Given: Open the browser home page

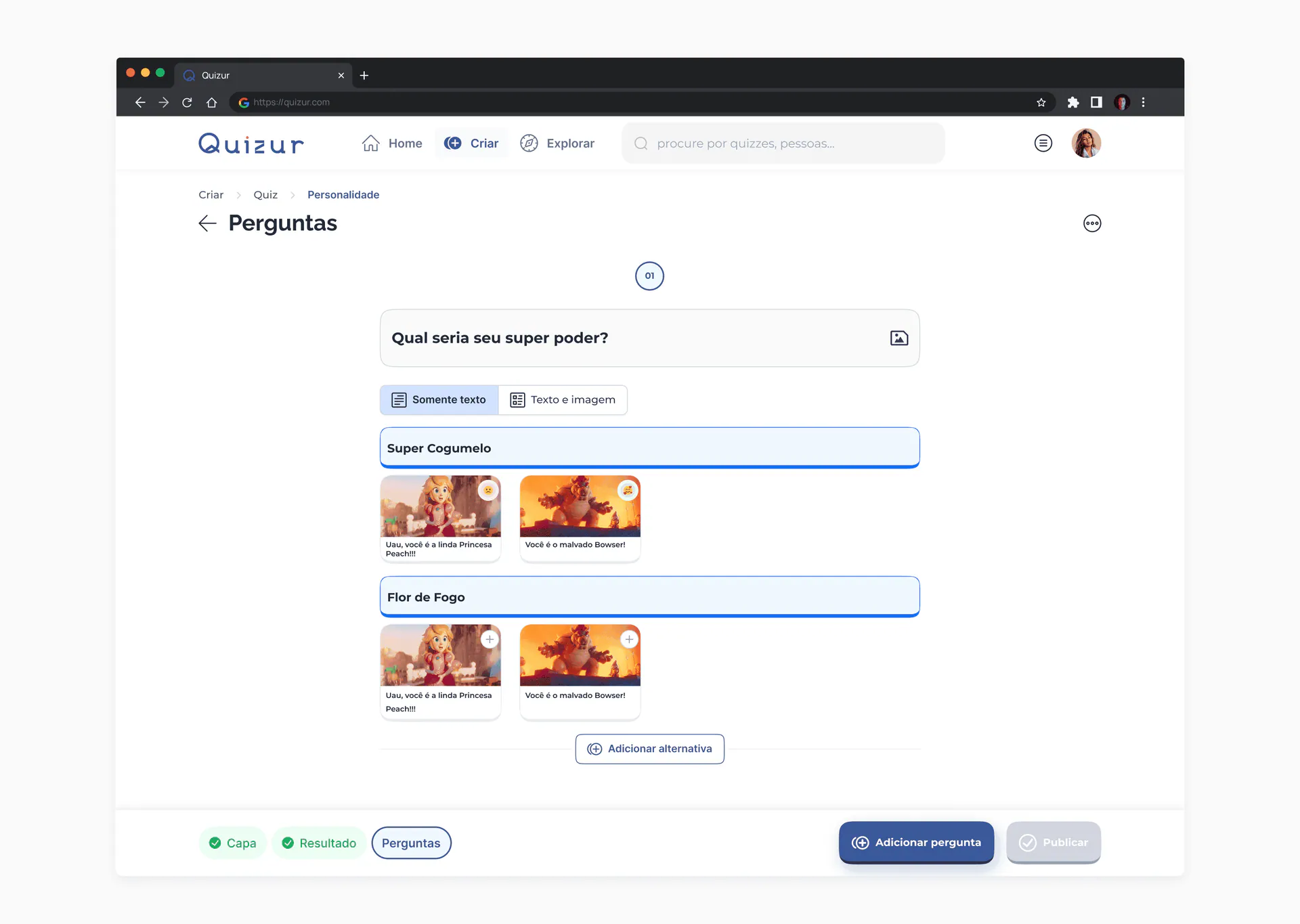Looking at the screenshot, I should (x=211, y=102).
